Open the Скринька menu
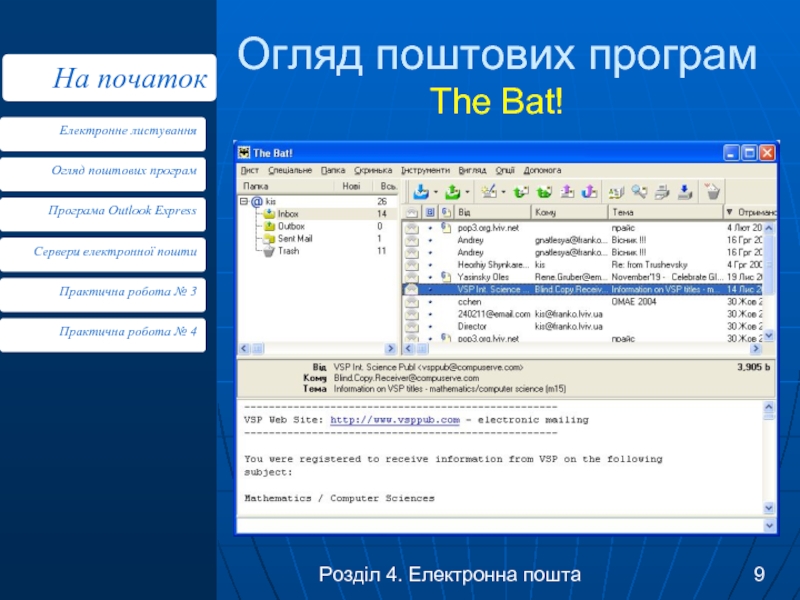Image resolution: width=800 pixels, height=600 pixels. [373, 170]
